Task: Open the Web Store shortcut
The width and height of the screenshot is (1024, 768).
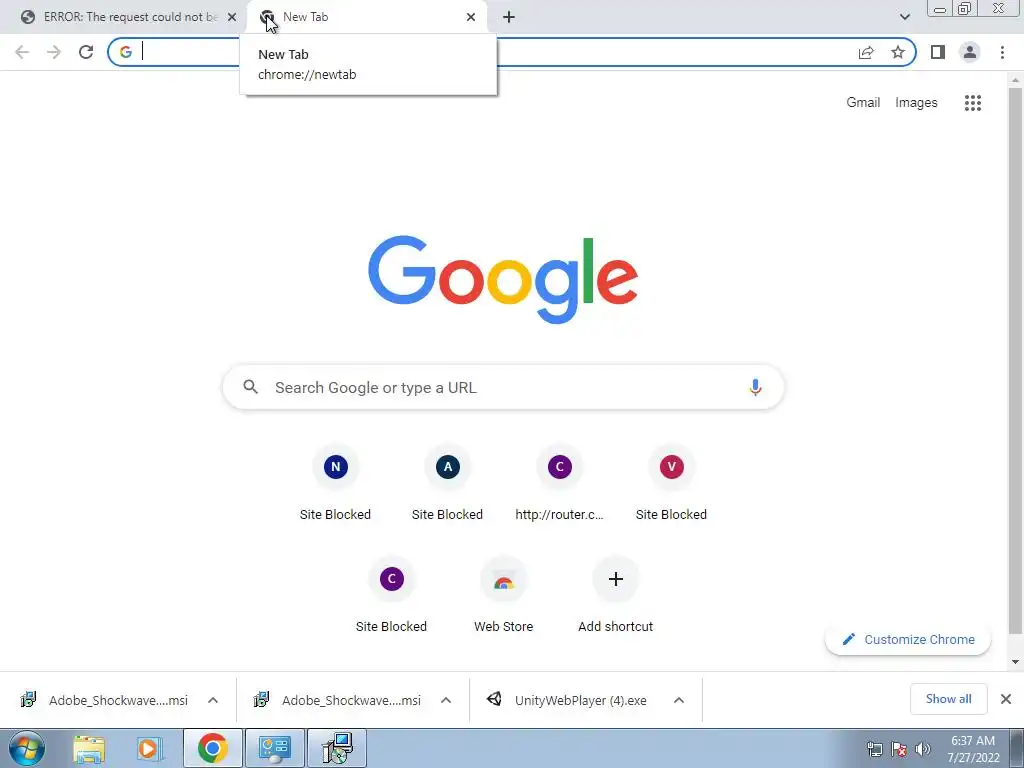Action: point(504,596)
